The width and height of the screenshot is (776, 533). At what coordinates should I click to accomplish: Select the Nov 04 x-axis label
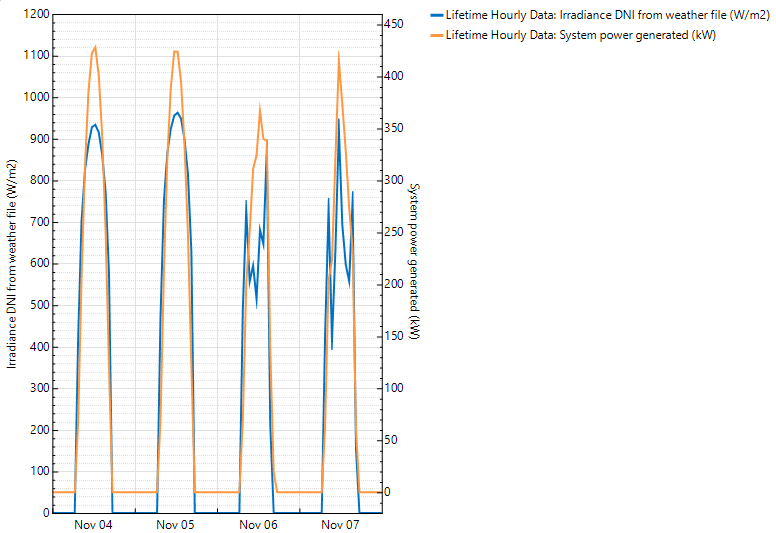point(92,524)
